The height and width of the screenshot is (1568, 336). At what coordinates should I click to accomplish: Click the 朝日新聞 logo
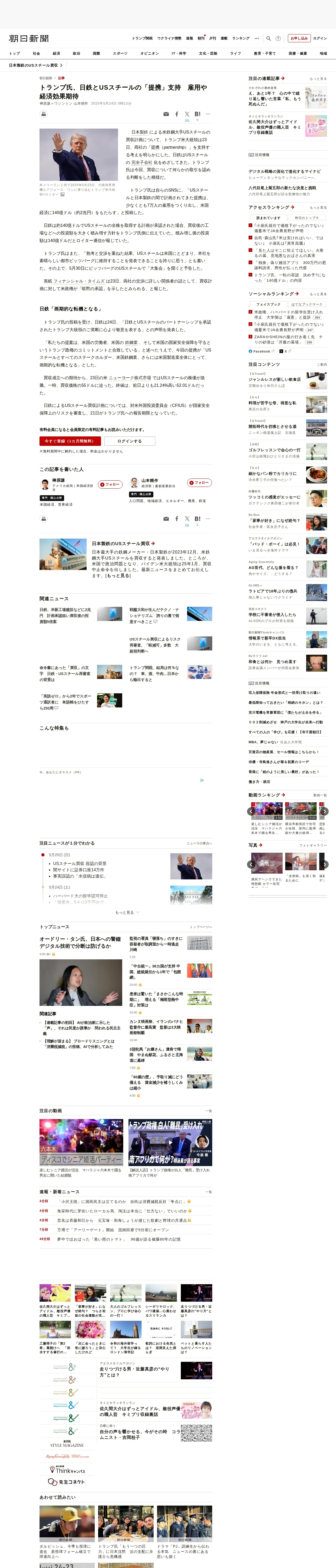tap(29, 38)
